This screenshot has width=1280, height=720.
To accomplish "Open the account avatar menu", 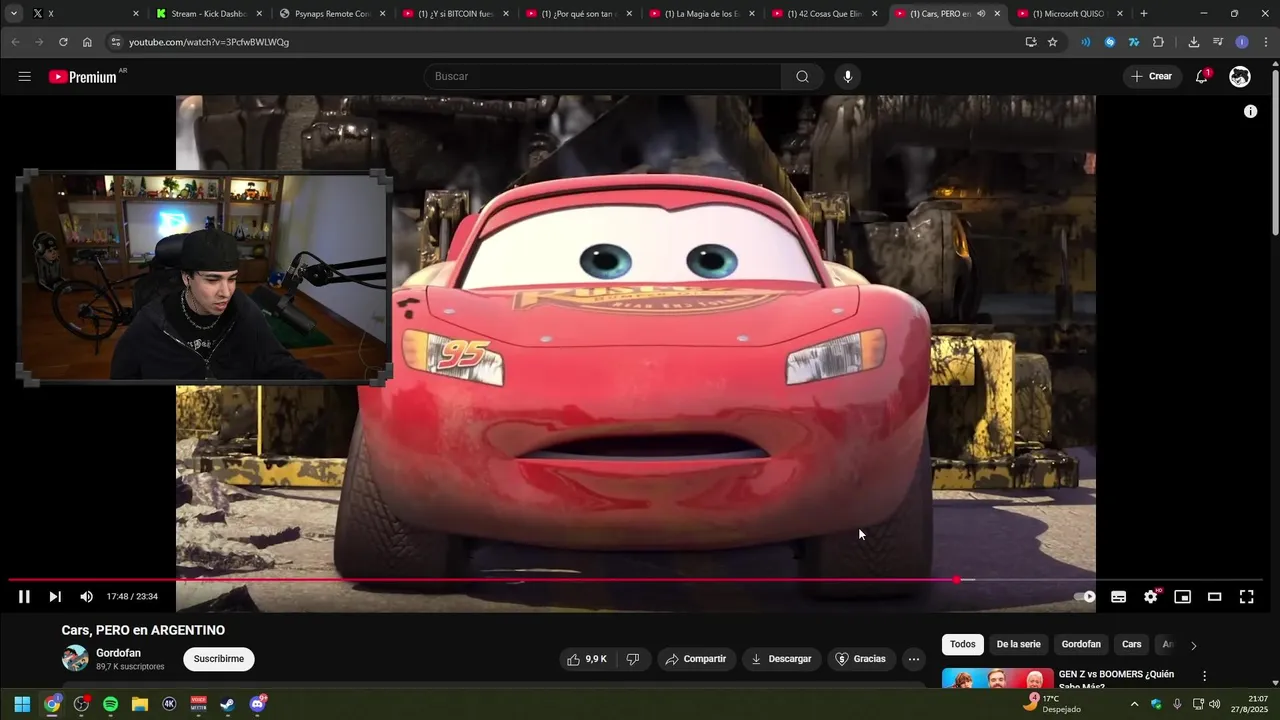I will tap(1240, 77).
